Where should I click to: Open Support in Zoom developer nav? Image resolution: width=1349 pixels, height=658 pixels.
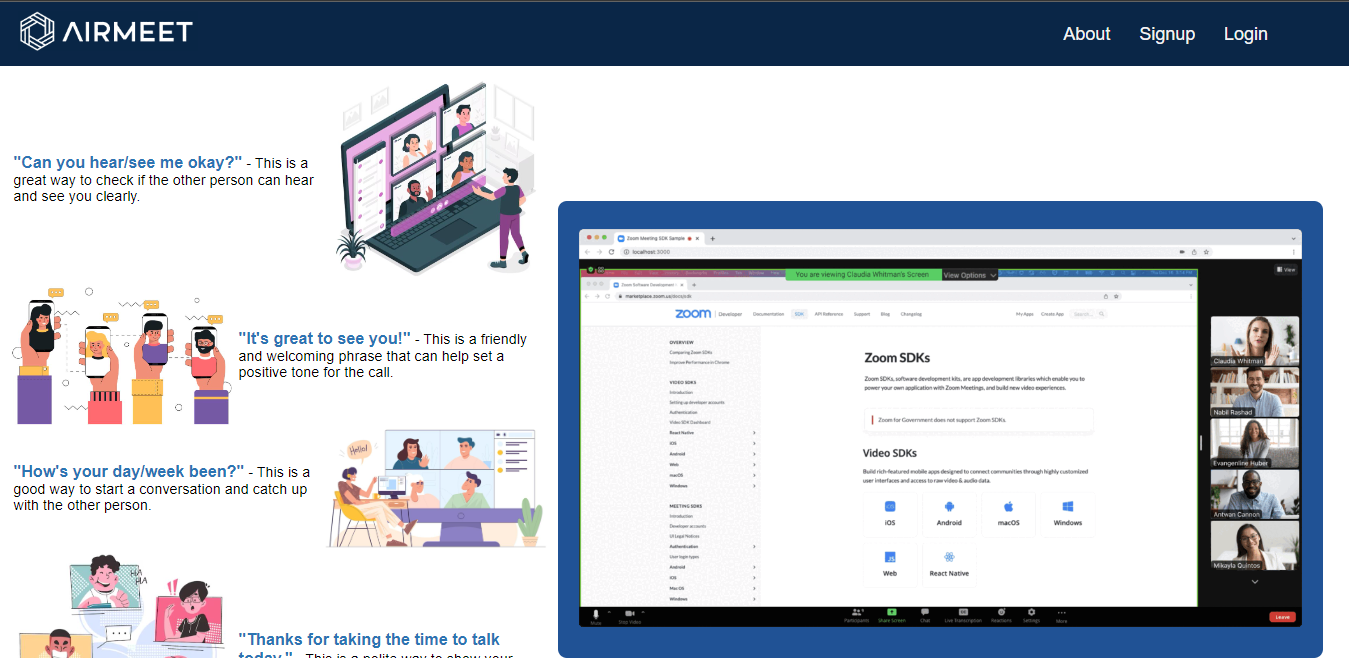(861, 314)
